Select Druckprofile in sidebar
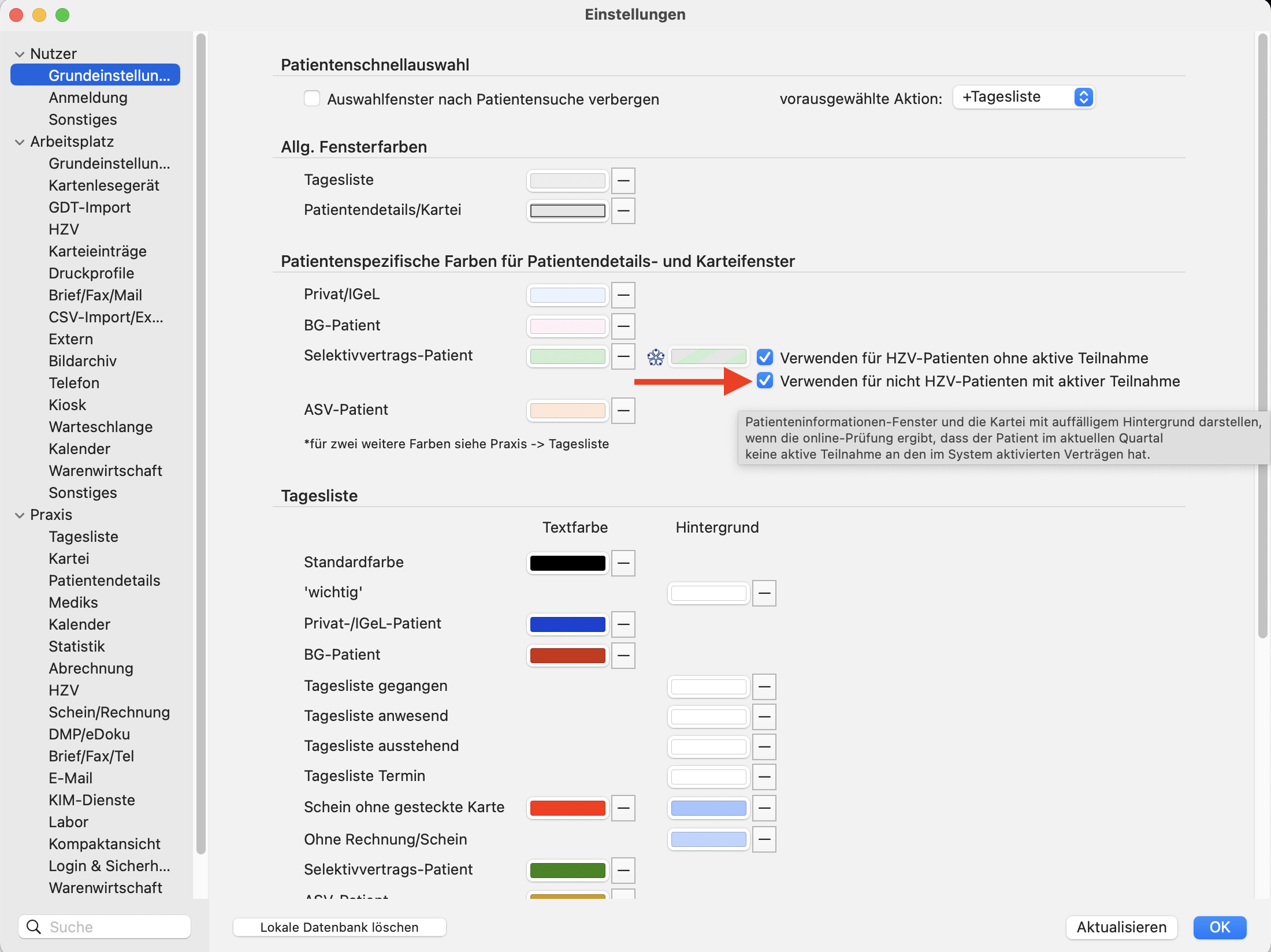 pyautogui.click(x=91, y=273)
